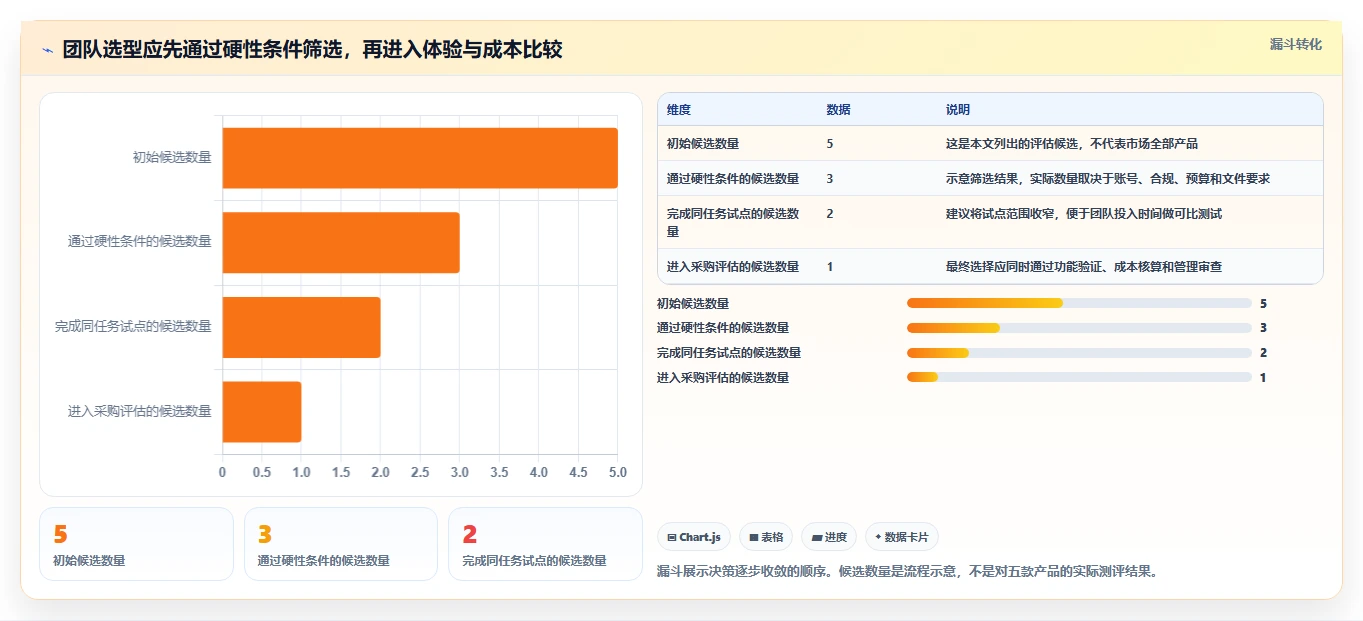Click the 通过硬性条件的候选数量 progress bar
This screenshot has width=1363, height=621.
click(x=1079, y=328)
